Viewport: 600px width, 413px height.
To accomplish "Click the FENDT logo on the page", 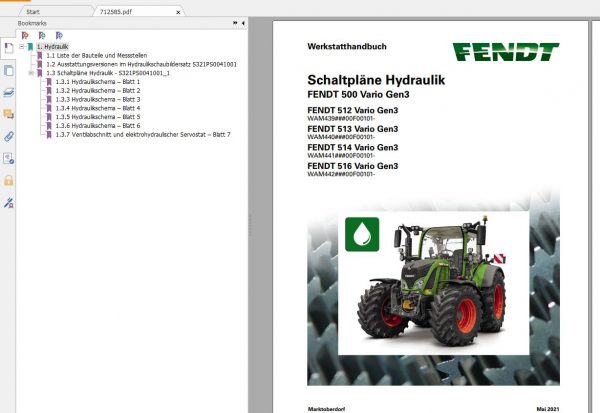I will [x=506, y=52].
